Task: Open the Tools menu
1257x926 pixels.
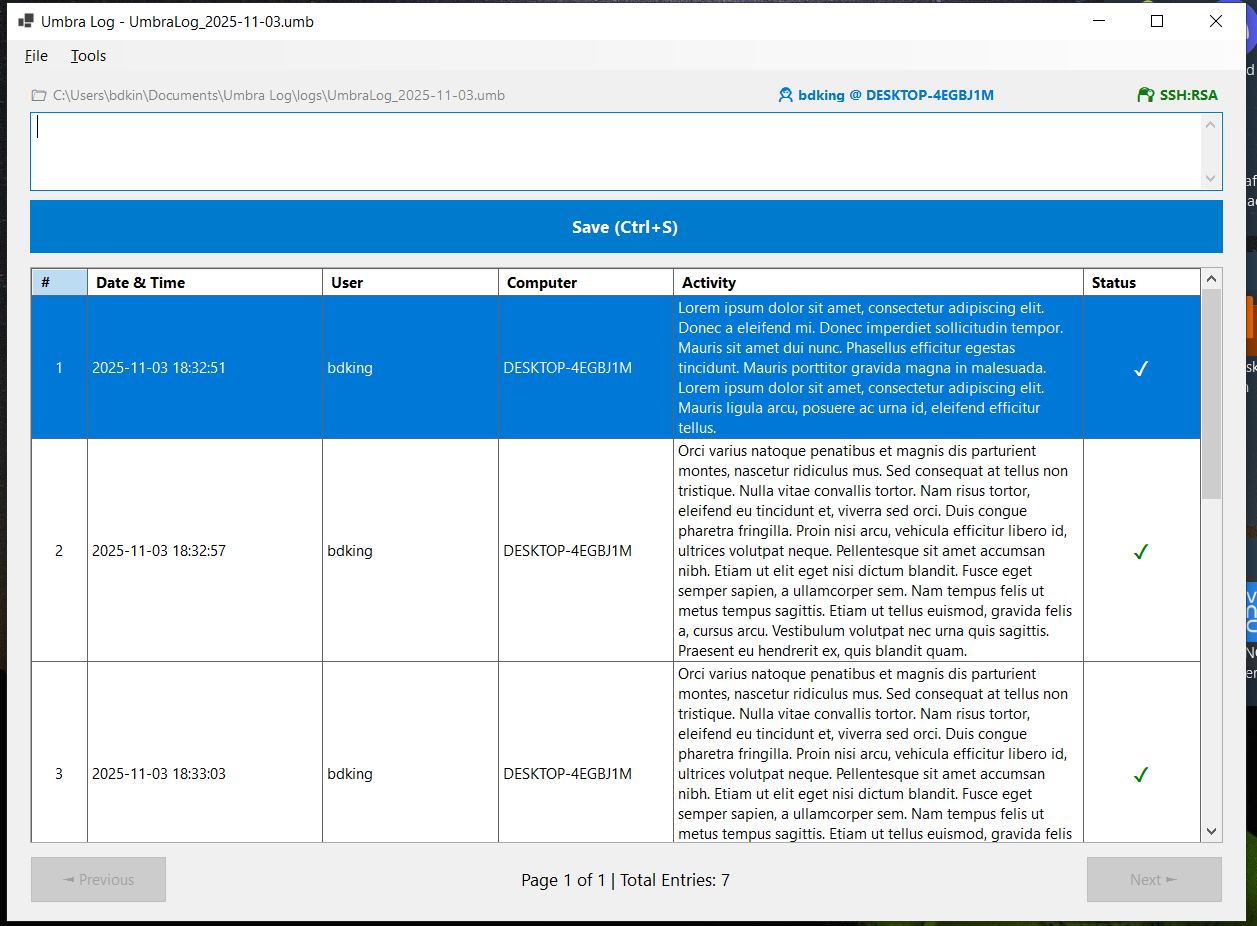Action: (88, 56)
